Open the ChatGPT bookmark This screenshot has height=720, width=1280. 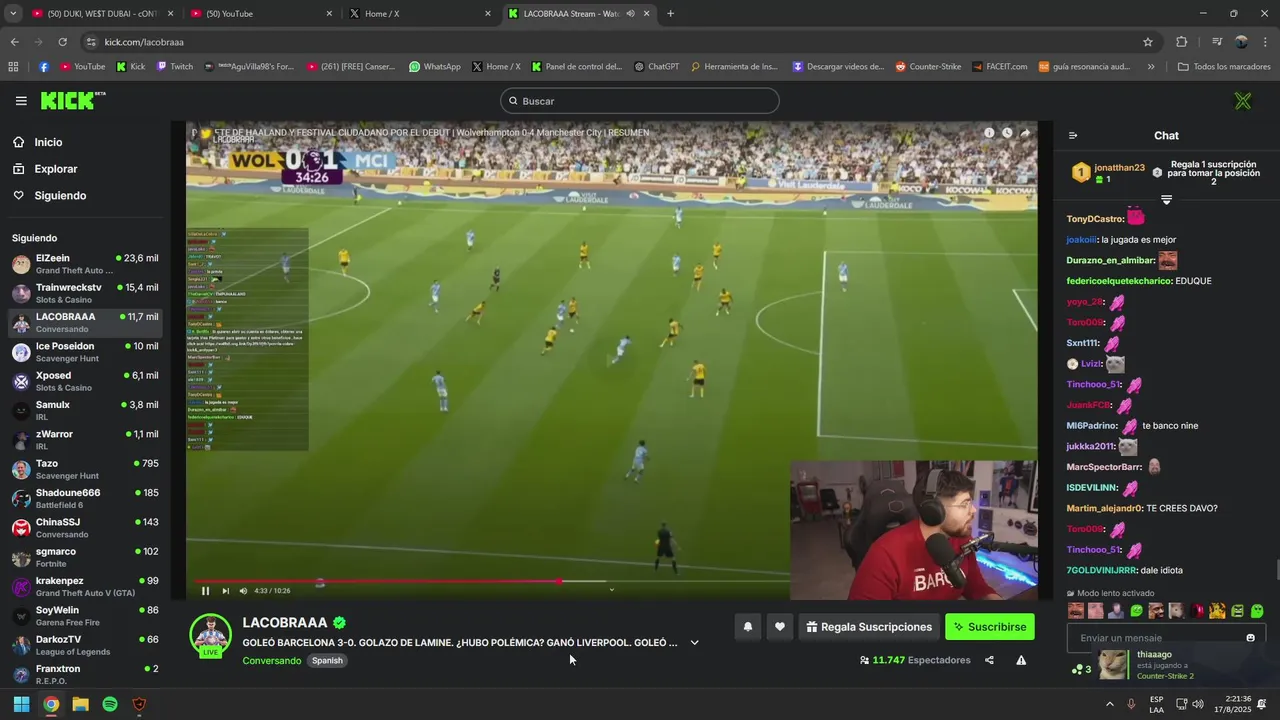pos(656,67)
